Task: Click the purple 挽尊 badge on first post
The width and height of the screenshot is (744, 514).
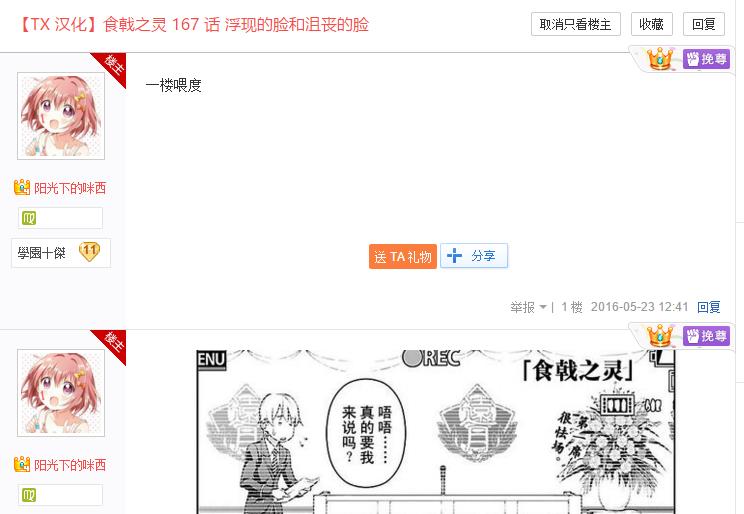Action: (x=706, y=59)
